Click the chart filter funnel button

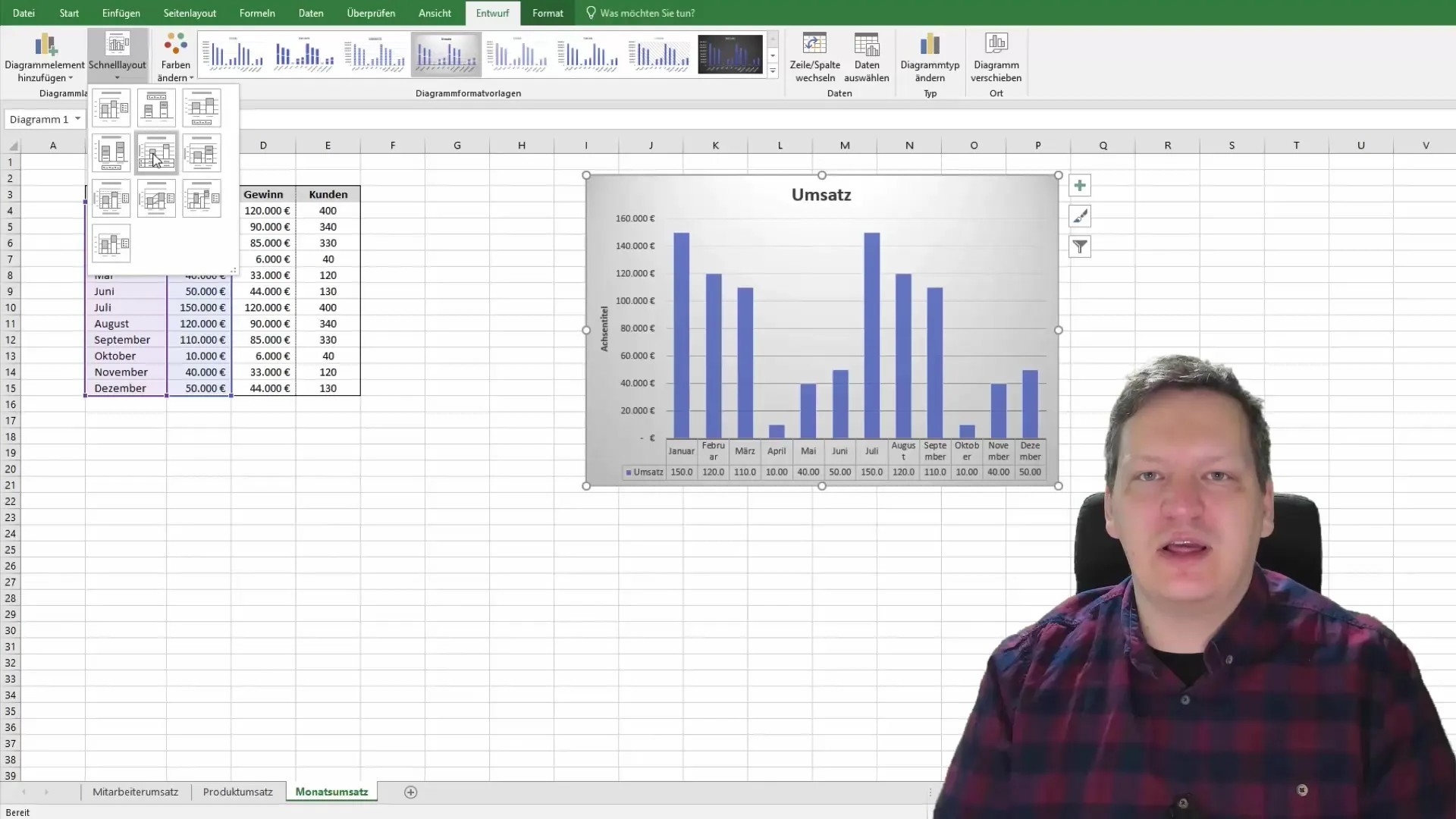pos(1080,246)
